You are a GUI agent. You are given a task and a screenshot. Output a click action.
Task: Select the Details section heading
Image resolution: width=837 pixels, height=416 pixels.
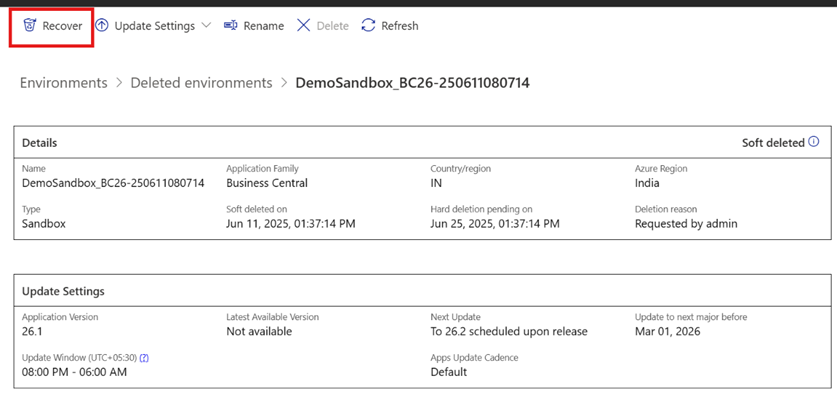pos(40,143)
